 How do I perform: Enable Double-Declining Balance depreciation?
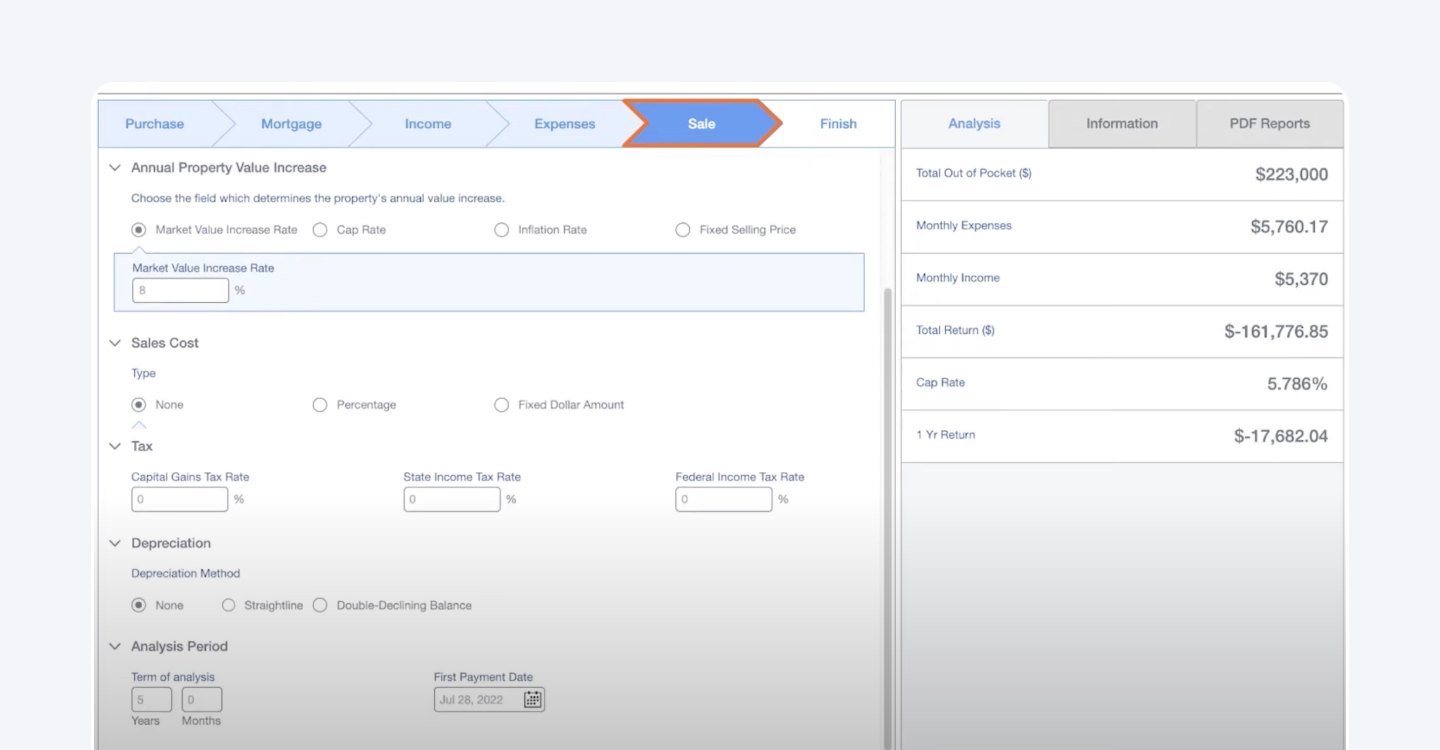coord(320,605)
